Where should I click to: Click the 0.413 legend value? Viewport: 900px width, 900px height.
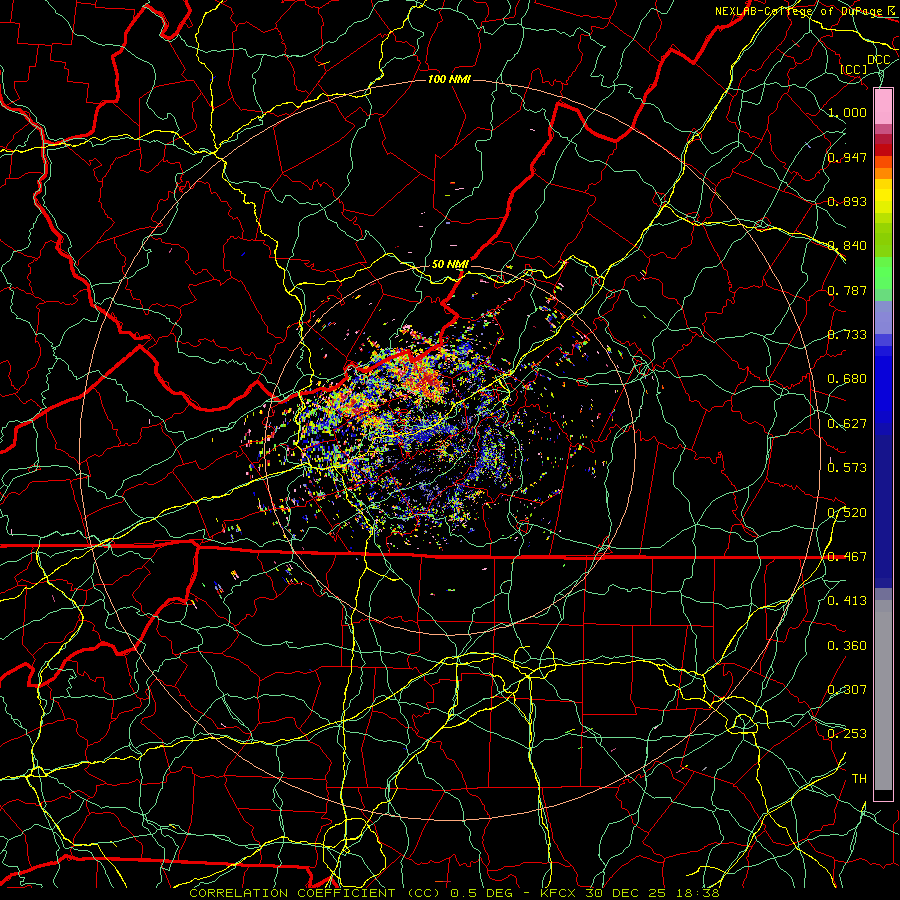click(847, 601)
